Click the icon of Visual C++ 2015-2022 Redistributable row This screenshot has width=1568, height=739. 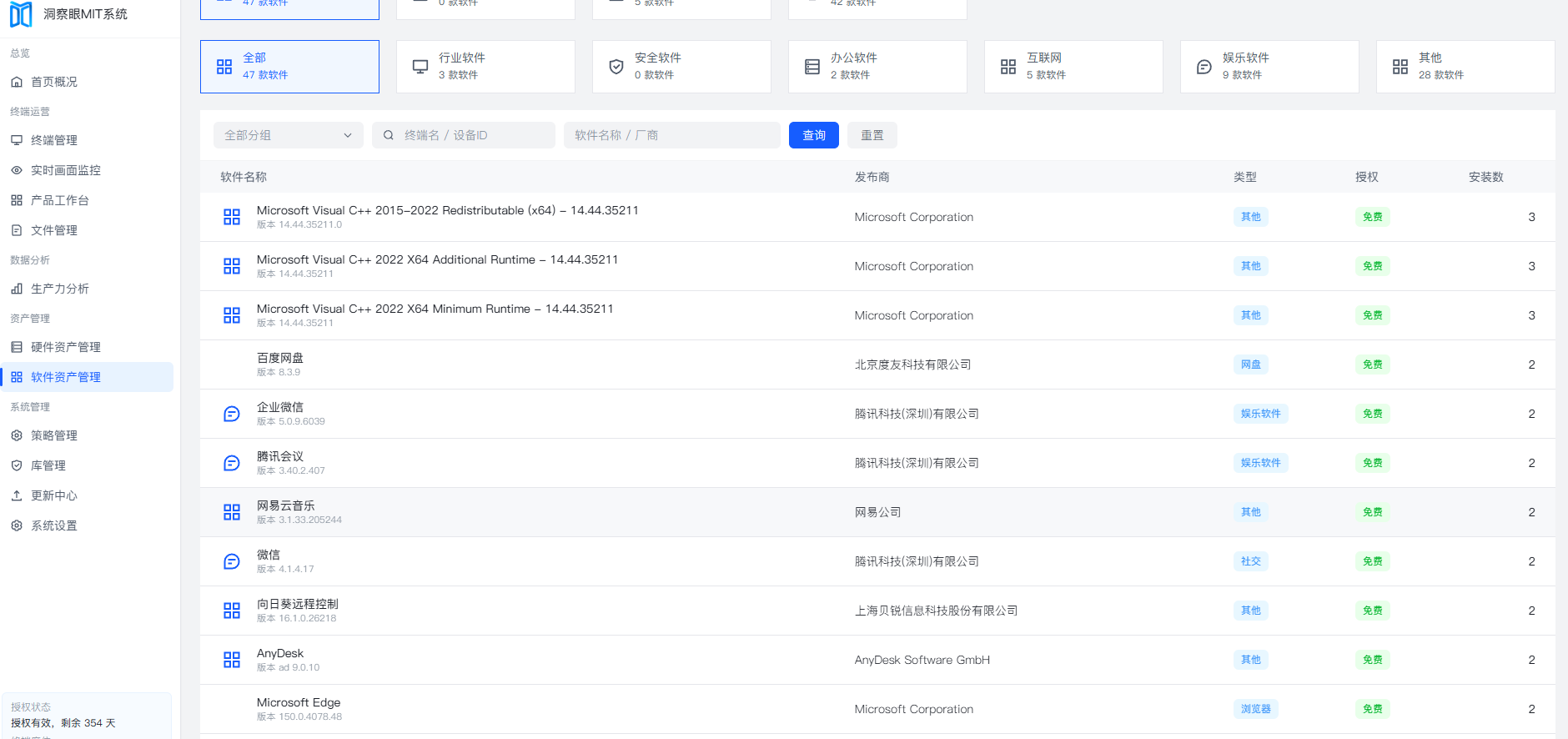pyautogui.click(x=232, y=217)
